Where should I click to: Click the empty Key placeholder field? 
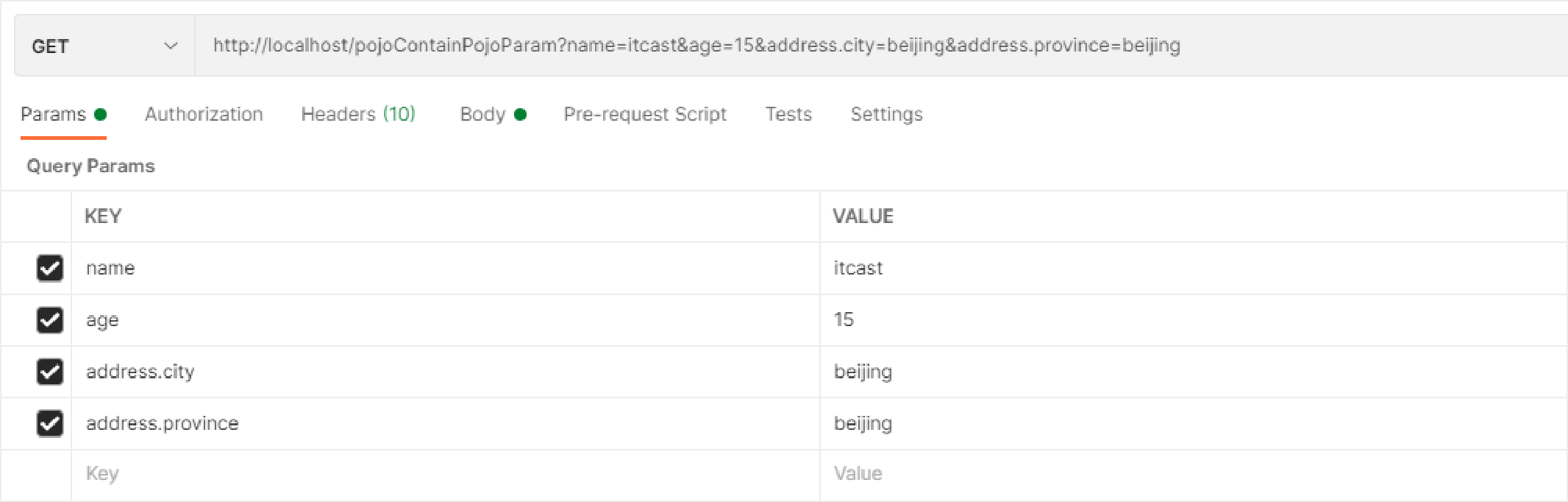tap(446, 474)
